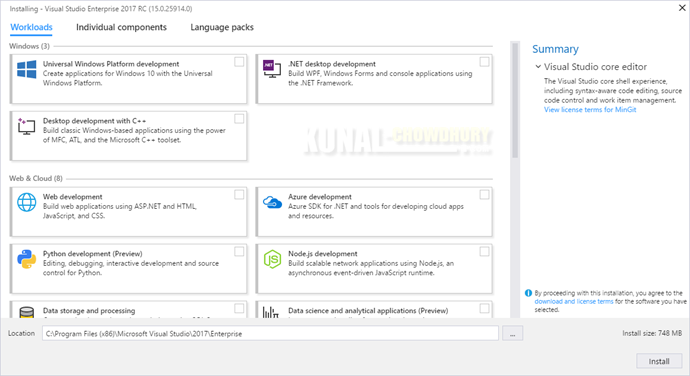Open View license terms for MinGit link
This screenshot has height=376, width=690.
[590, 110]
